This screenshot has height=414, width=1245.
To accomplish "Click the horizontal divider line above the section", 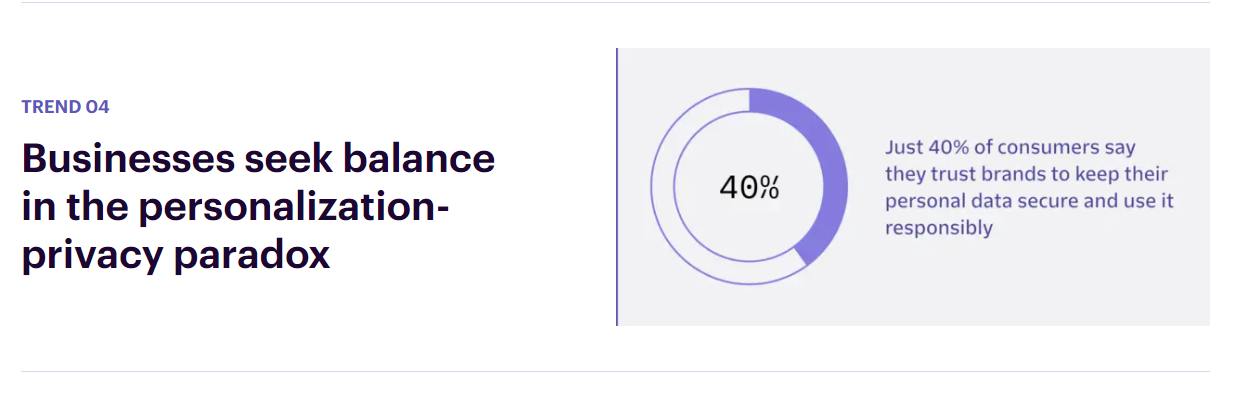I will click(615, 2).
